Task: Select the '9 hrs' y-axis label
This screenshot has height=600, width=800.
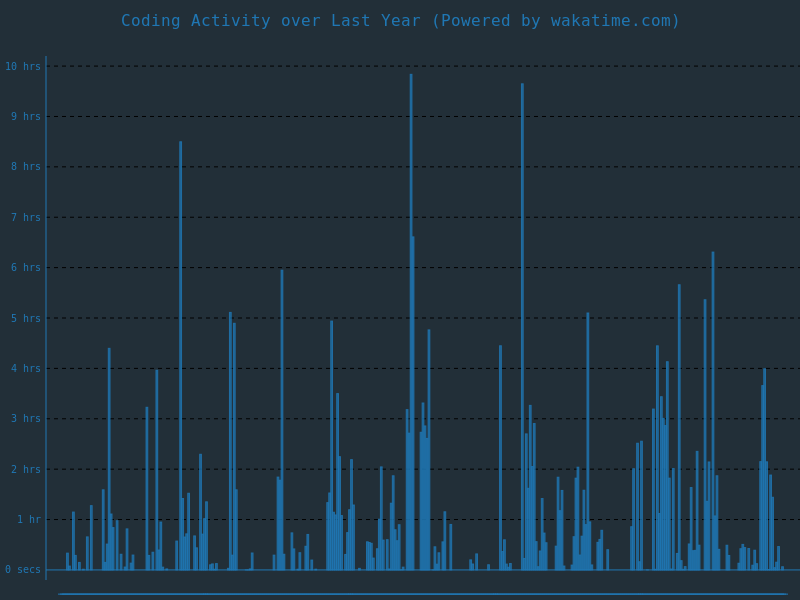Action: click(26, 117)
